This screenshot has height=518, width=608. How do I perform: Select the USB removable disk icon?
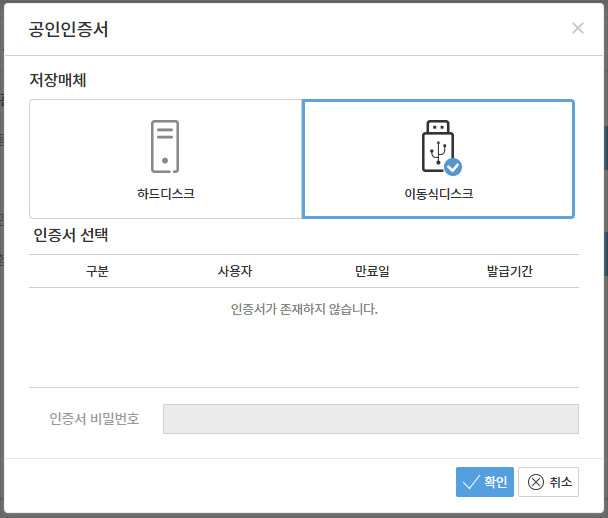[x=435, y=145]
